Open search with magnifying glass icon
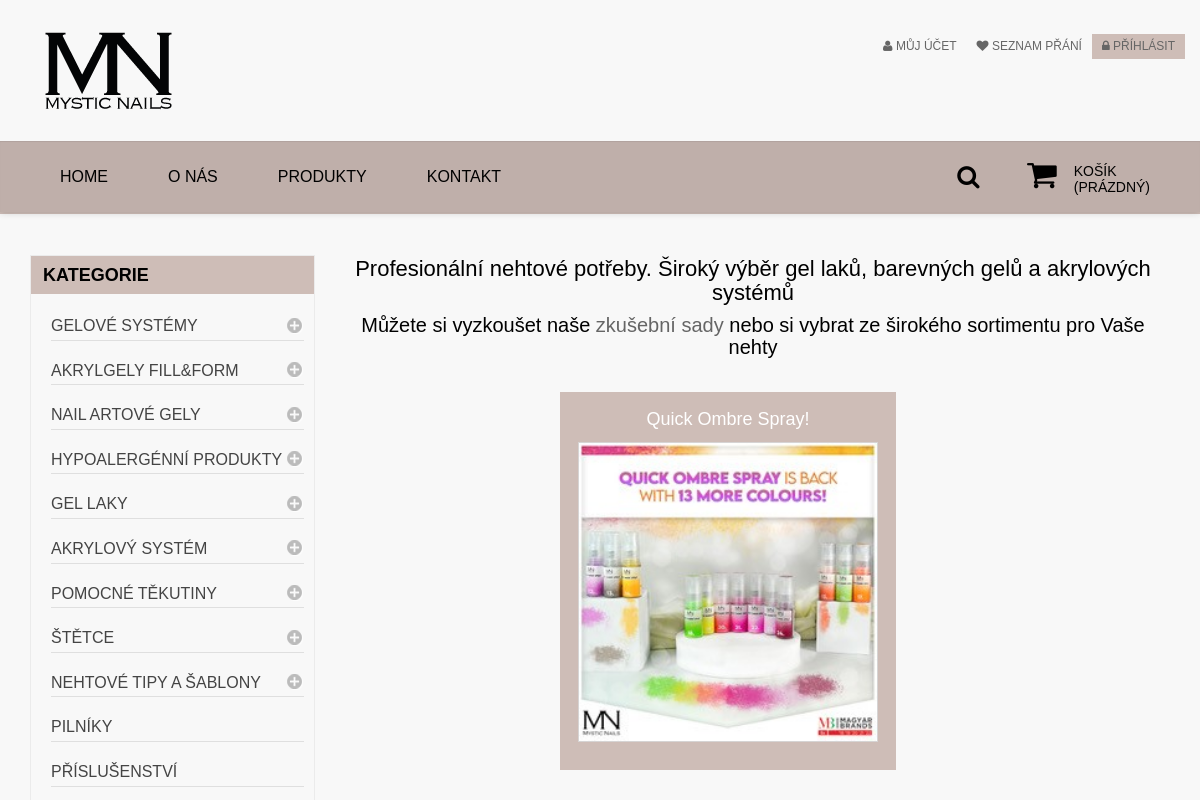The width and height of the screenshot is (1200, 800). click(x=968, y=177)
